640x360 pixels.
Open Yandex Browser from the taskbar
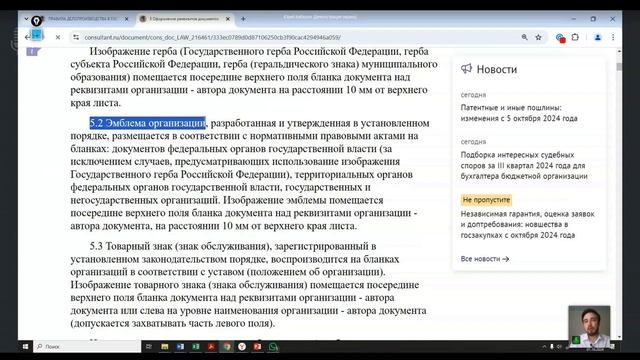click(242, 347)
